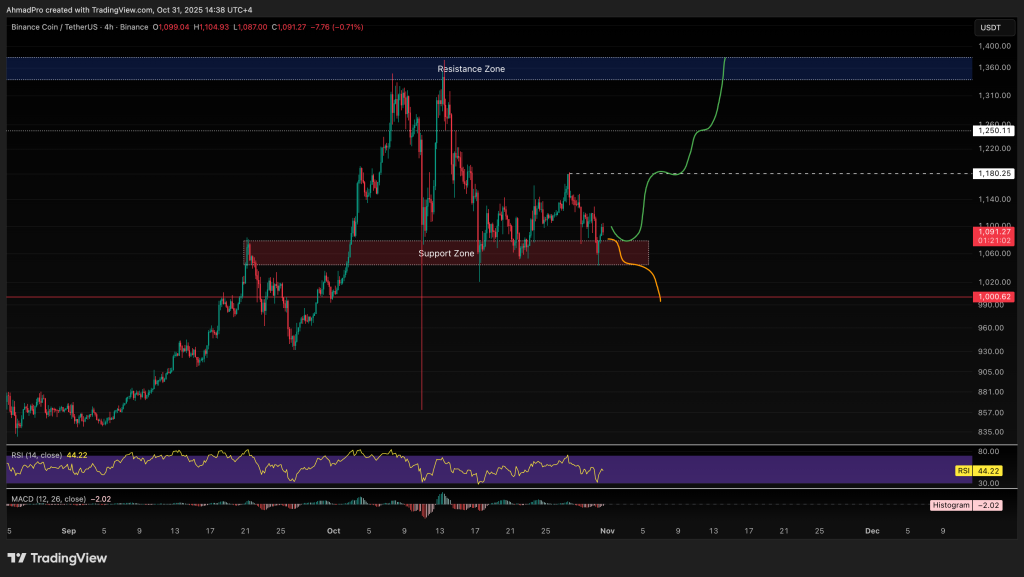Select the Resistance Zone text label
The height and width of the screenshot is (577, 1024).
click(x=471, y=69)
